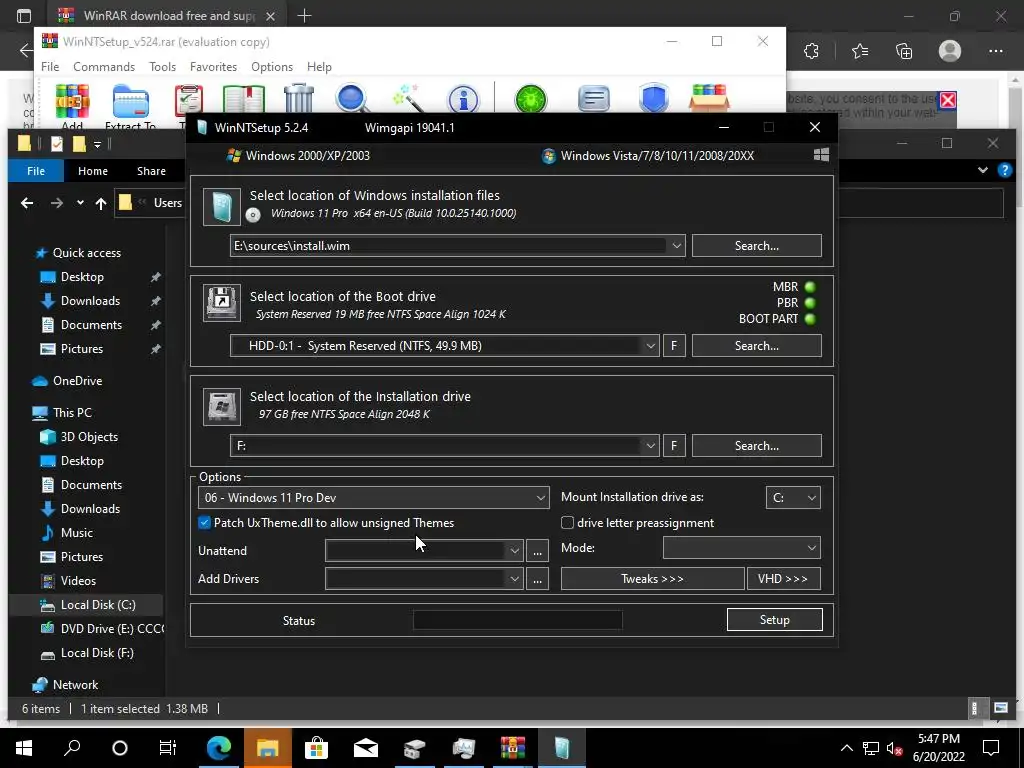Open Edge browser extensions icon
1024x768 pixels.
coord(811,51)
